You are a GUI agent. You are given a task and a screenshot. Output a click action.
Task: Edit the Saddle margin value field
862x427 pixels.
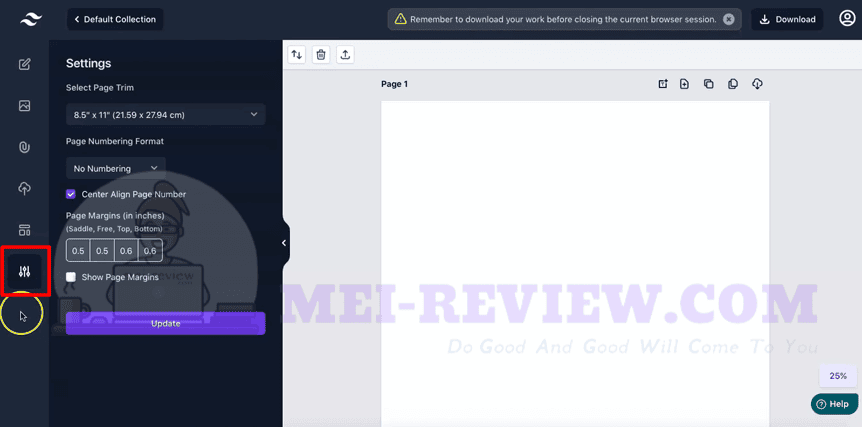78,251
